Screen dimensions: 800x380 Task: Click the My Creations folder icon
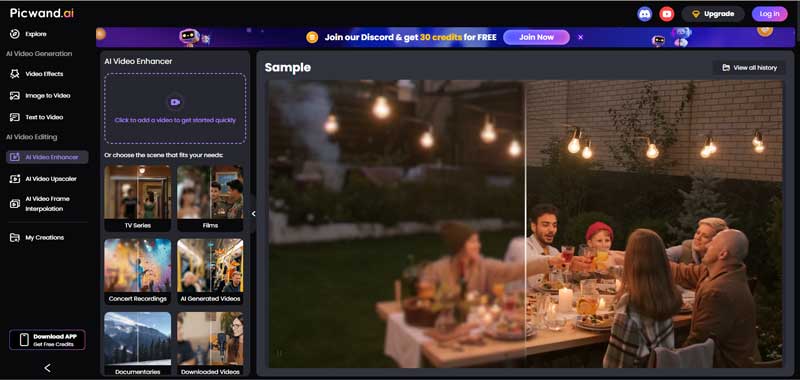pos(15,238)
